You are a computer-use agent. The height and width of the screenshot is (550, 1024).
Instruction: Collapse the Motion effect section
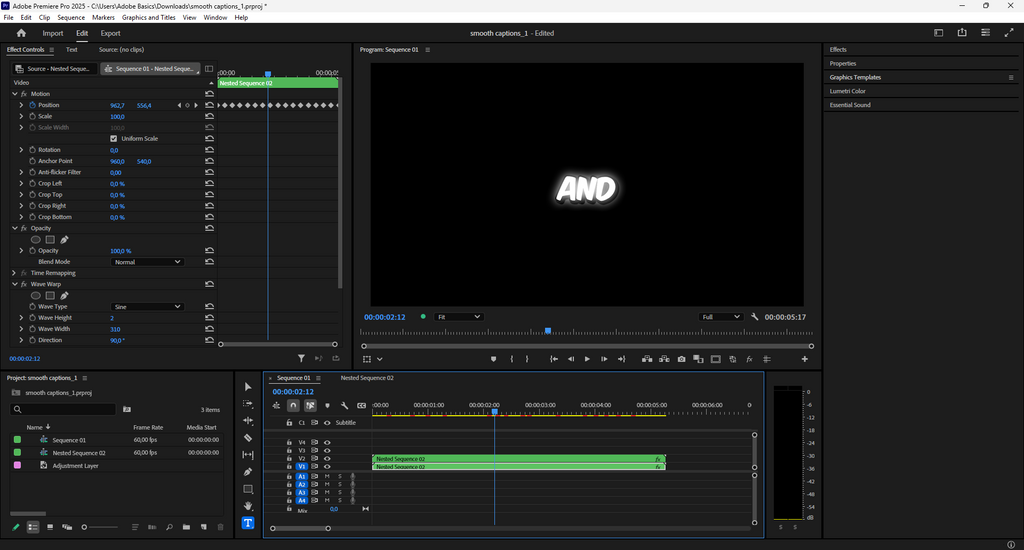coord(15,94)
